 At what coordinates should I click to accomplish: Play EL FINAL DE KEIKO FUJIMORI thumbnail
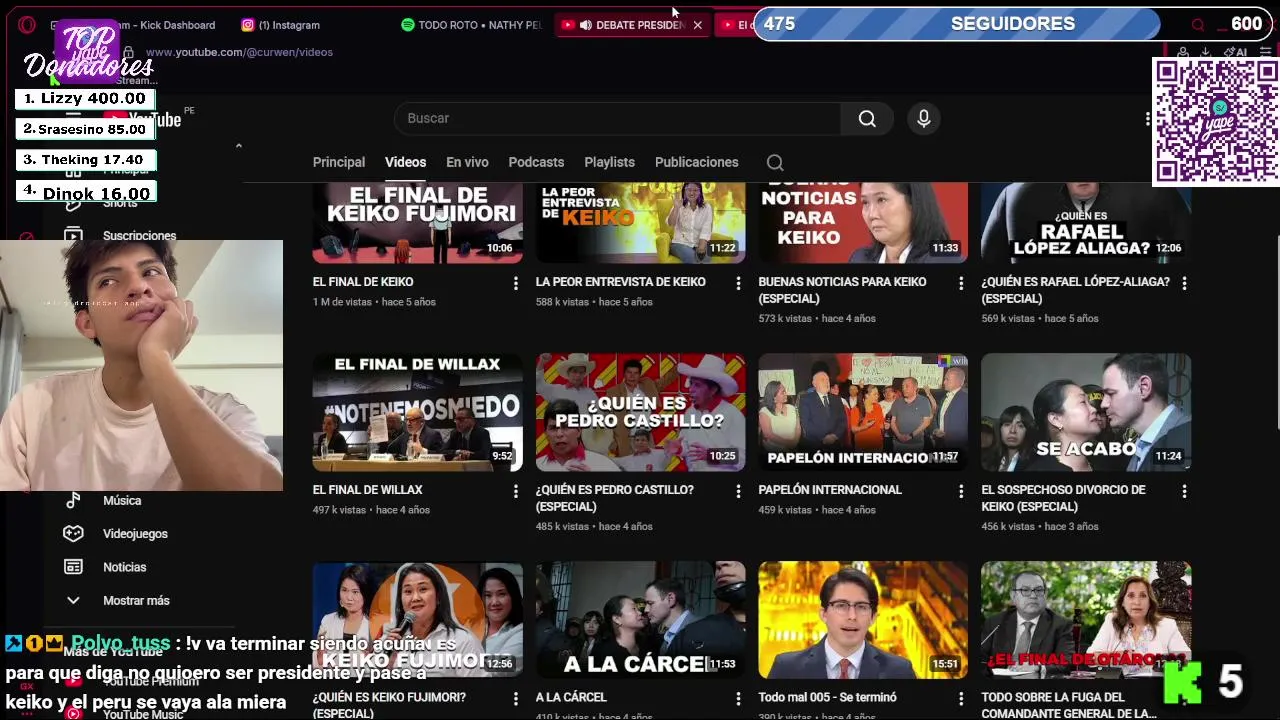417,223
